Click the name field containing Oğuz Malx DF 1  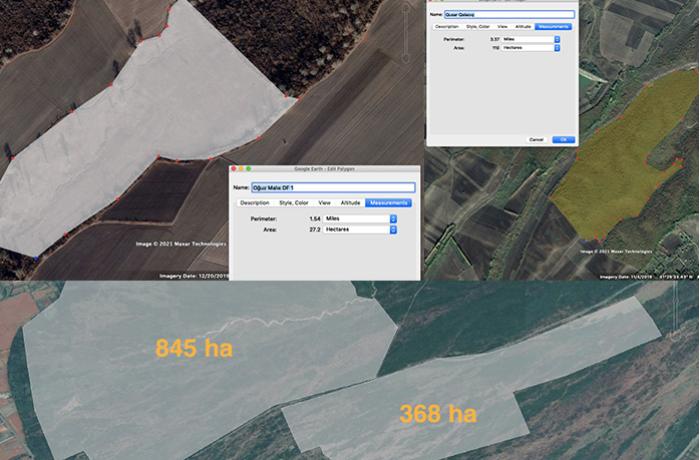[x=332, y=187]
